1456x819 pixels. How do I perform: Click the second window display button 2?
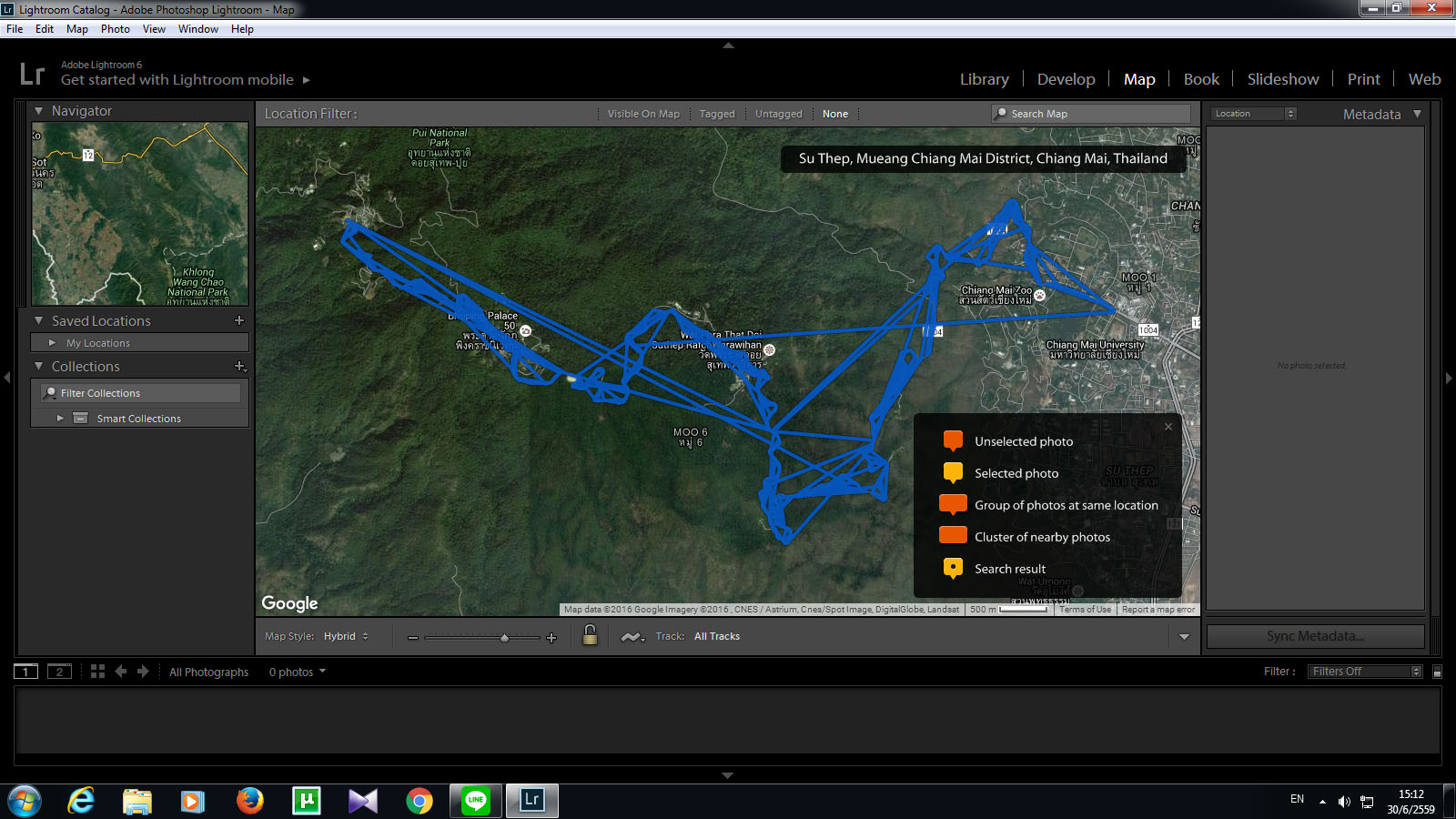pyautogui.click(x=59, y=672)
